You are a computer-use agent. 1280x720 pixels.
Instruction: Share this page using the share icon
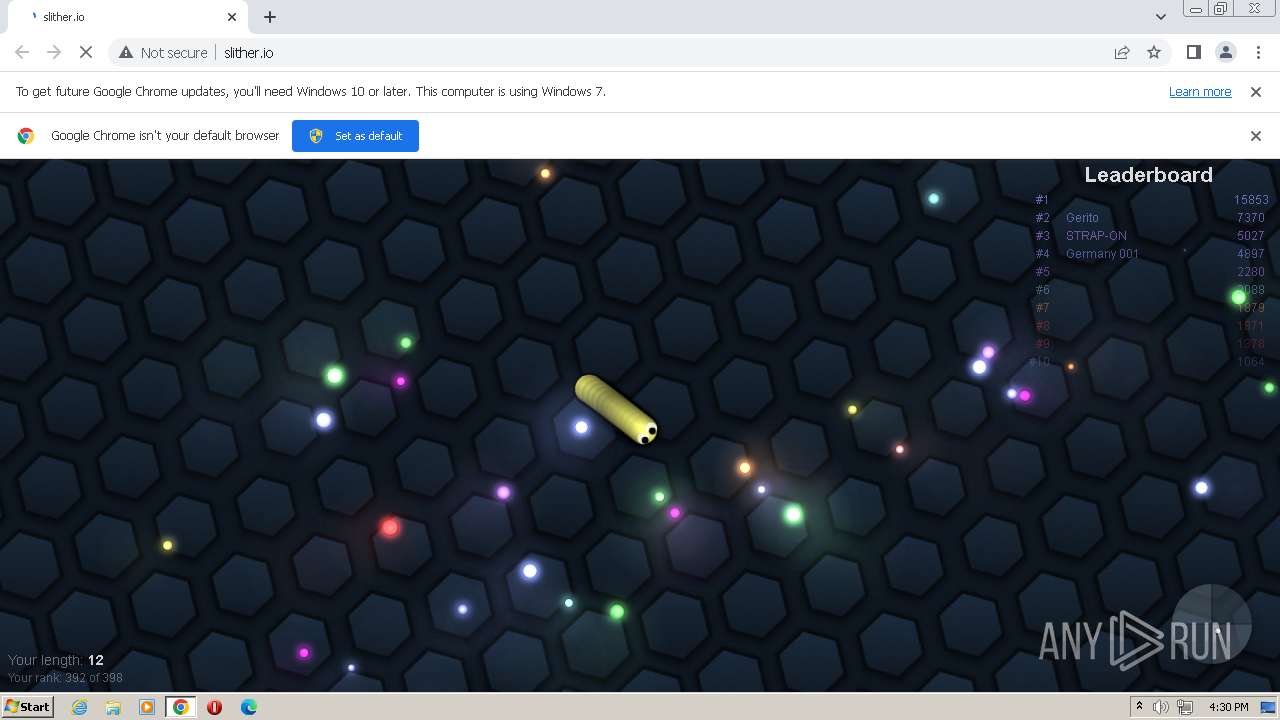pyautogui.click(x=1122, y=52)
